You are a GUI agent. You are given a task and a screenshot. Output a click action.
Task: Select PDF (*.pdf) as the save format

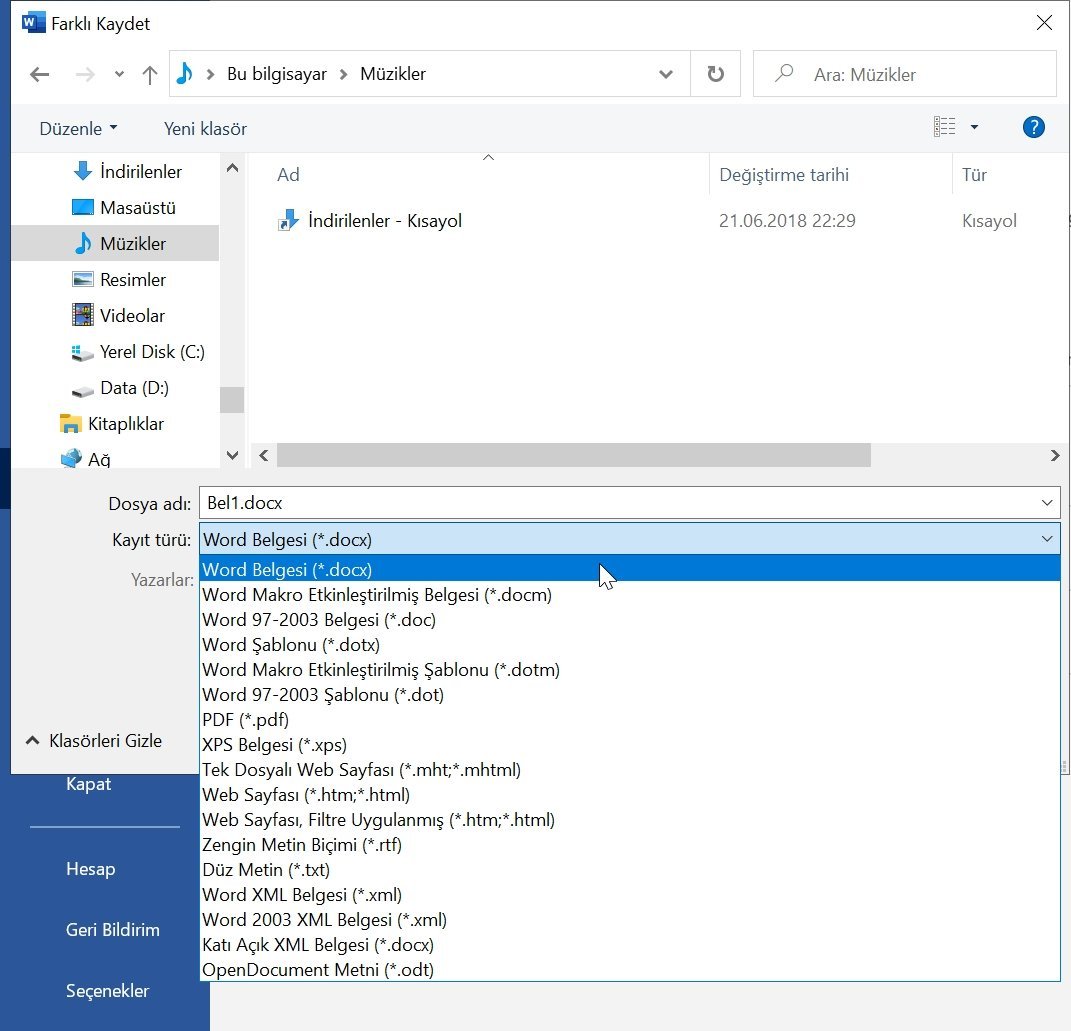click(x=245, y=719)
